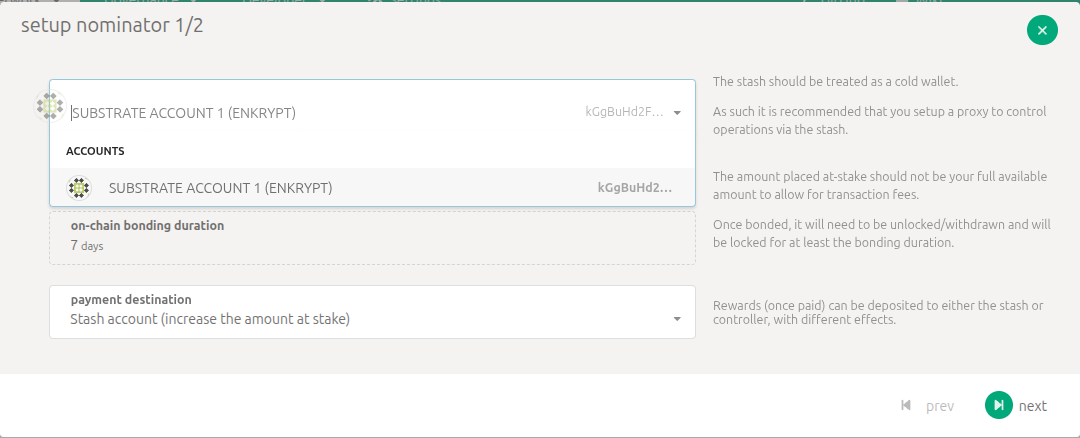Select SUBSTRATE ACCOUNT 1 (ENKRYPT) from the list
Viewport: 1080px width, 438px height.
point(220,187)
